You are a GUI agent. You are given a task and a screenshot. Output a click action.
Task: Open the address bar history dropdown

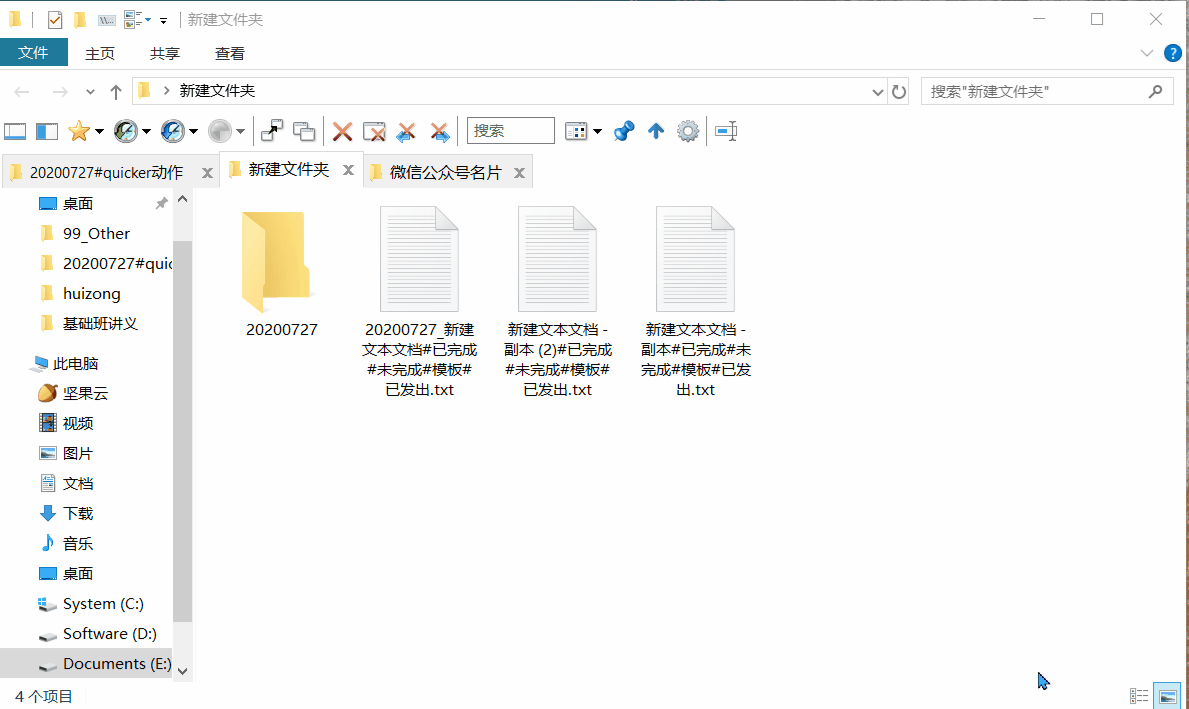click(x=878, y=91)
